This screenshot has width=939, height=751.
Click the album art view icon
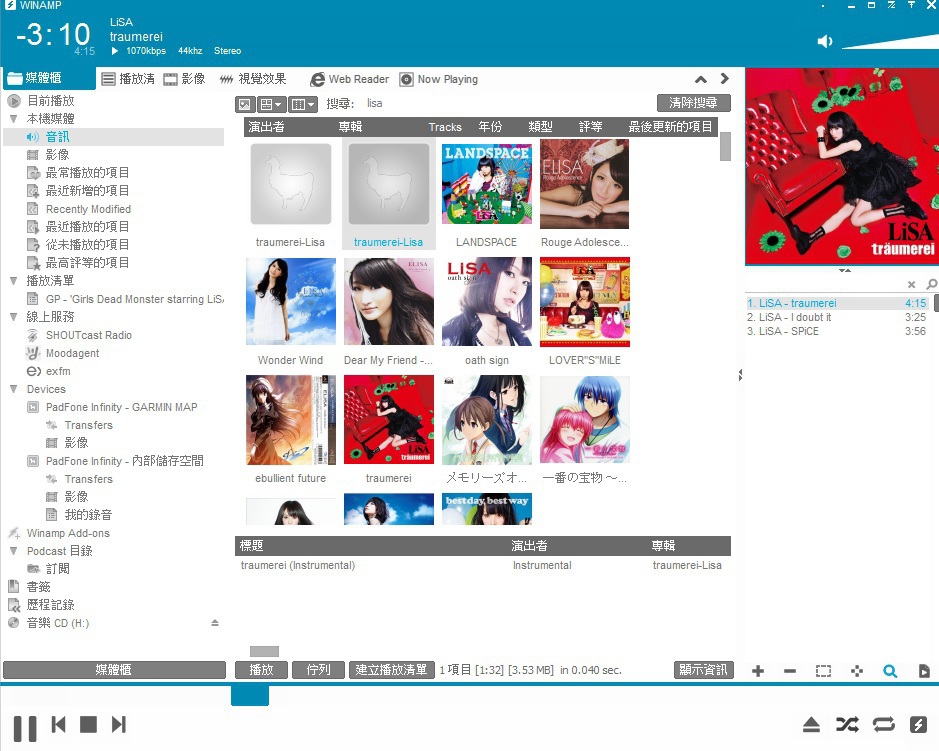coord(245,104)
